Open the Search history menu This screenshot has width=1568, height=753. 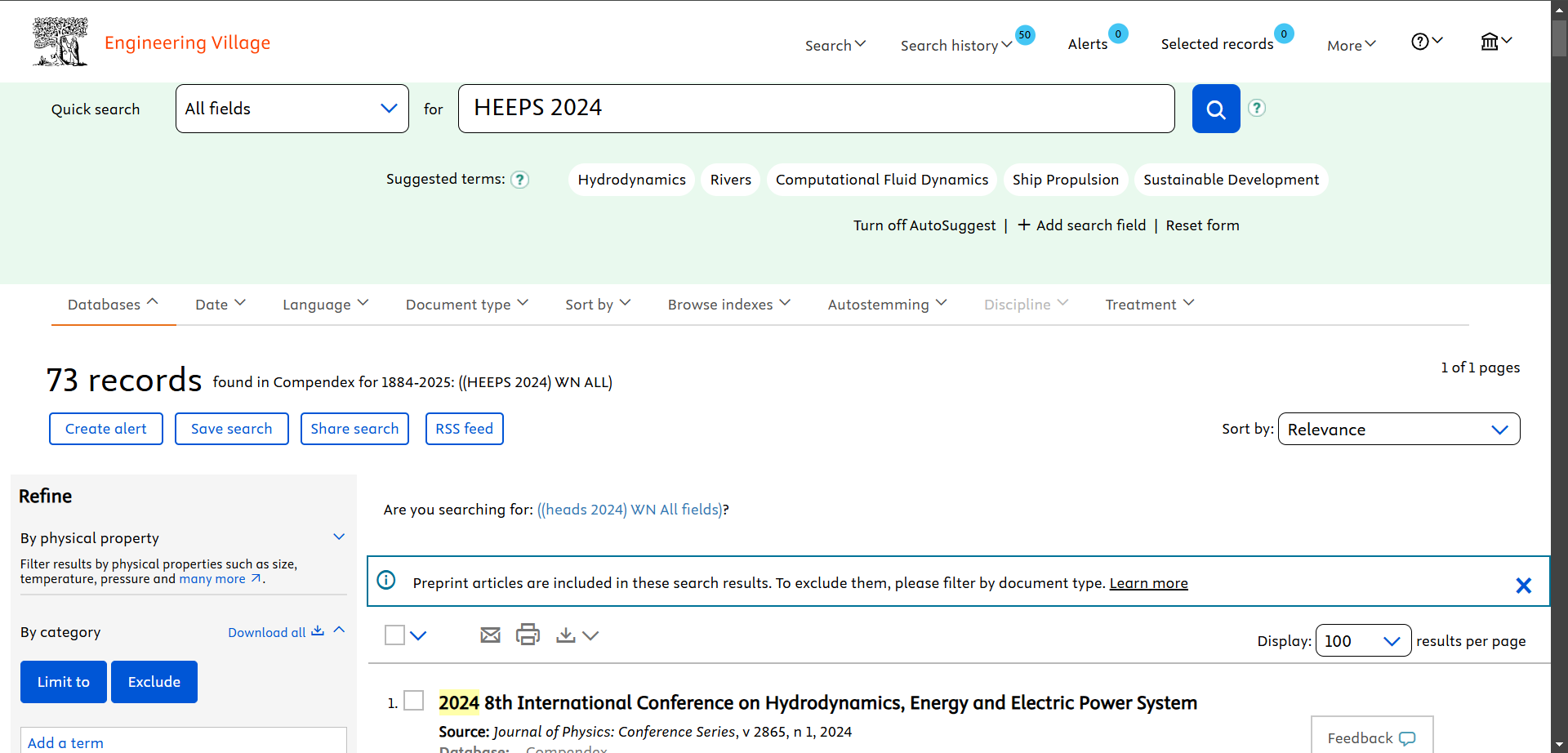(956, 45)
